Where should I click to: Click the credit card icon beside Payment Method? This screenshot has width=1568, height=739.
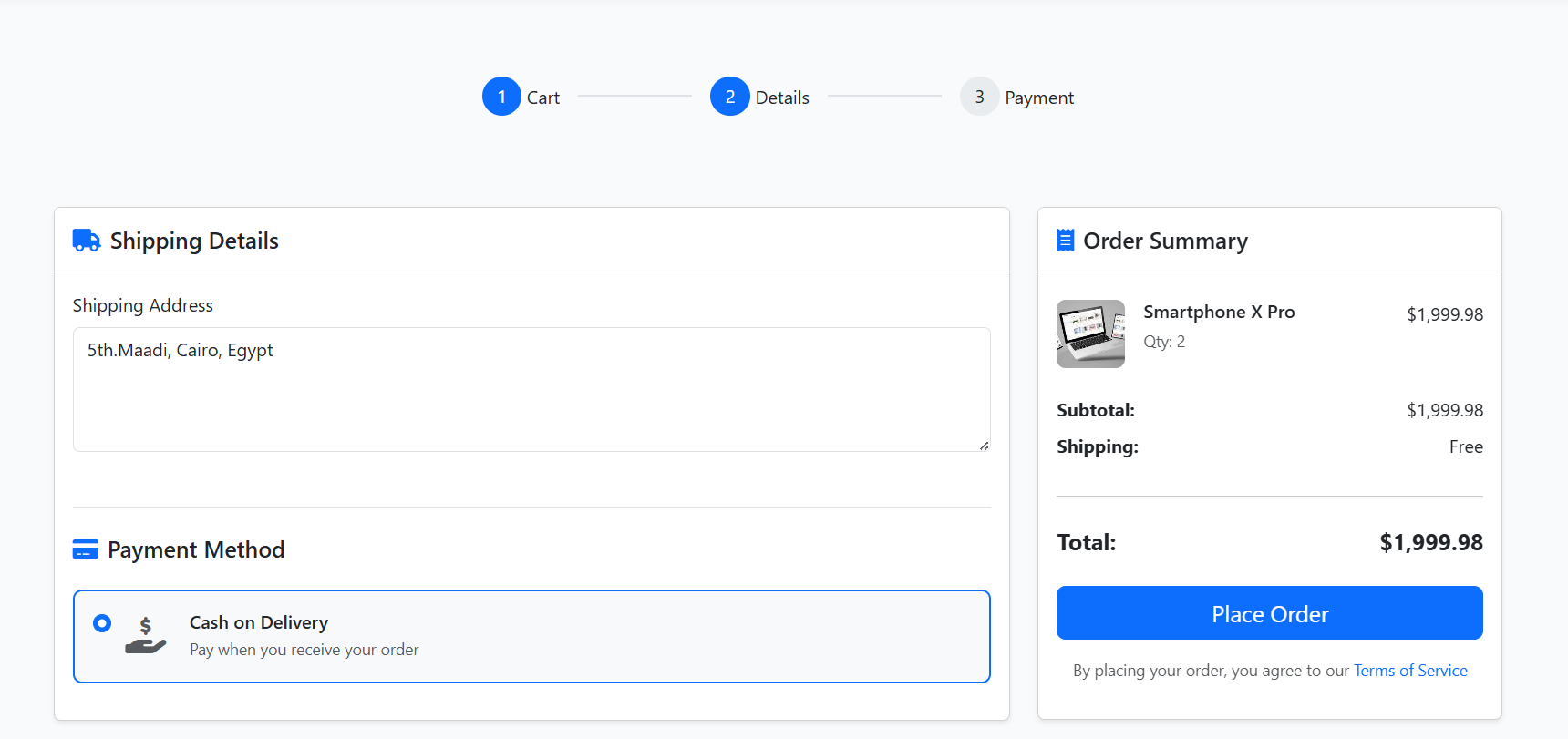click(85, 549)
